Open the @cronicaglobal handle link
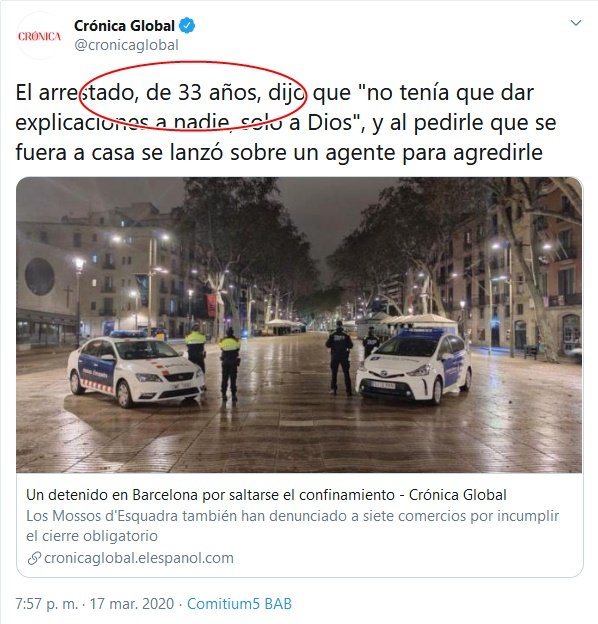 [x=126, y=45]
